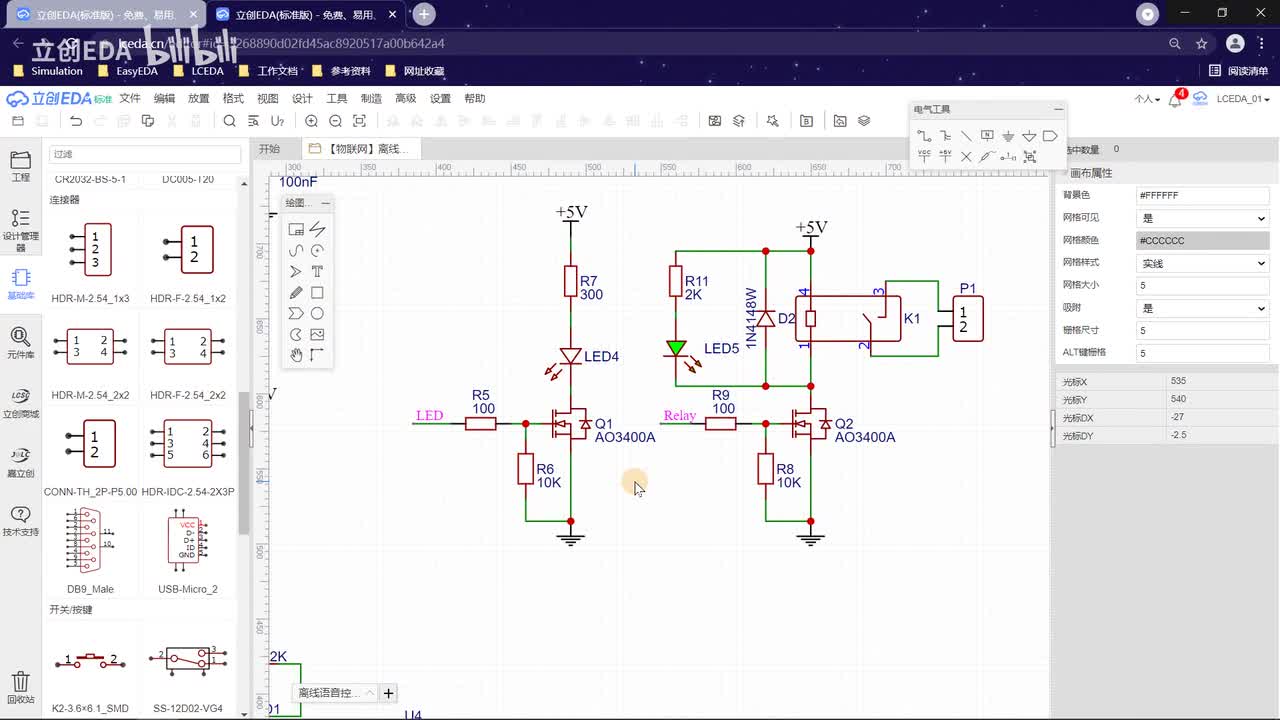Open the EasyEDA bookmark folder
This screenshot has height=720, width=1280.
(x=129, y=71)
